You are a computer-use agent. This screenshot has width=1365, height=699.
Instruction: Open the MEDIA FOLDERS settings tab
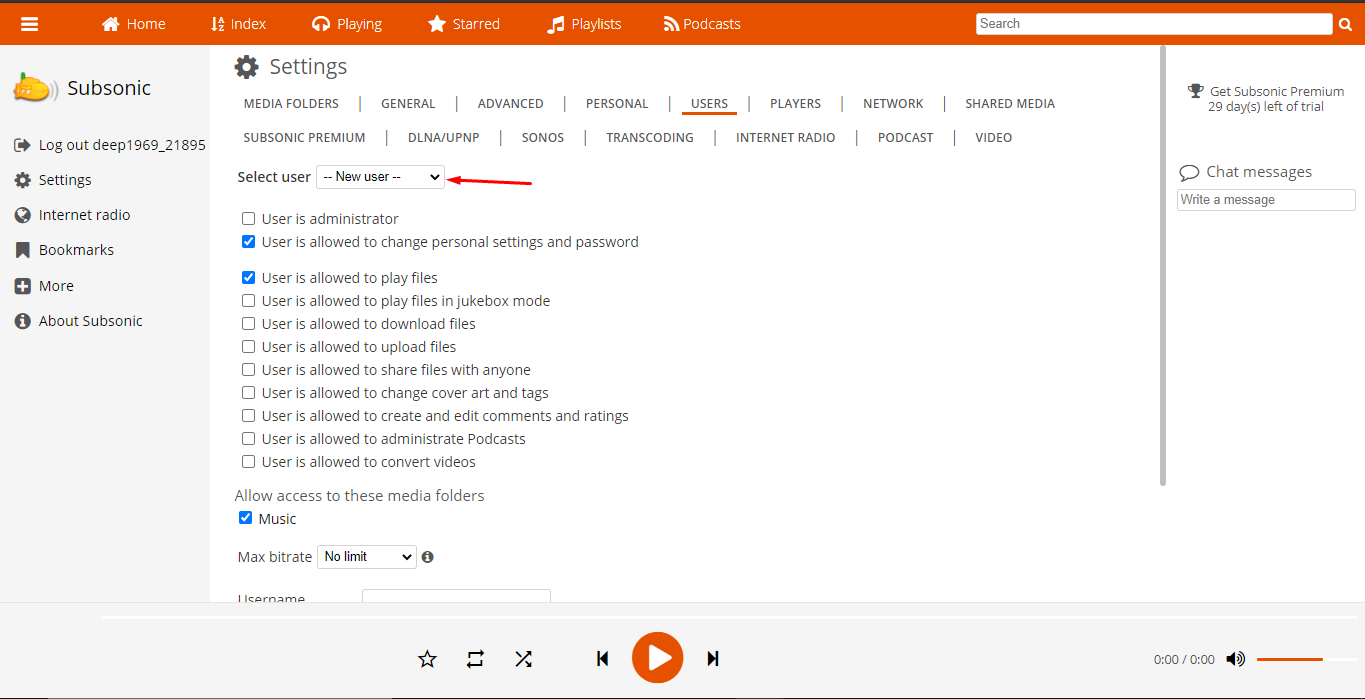[x=290, y=103]
